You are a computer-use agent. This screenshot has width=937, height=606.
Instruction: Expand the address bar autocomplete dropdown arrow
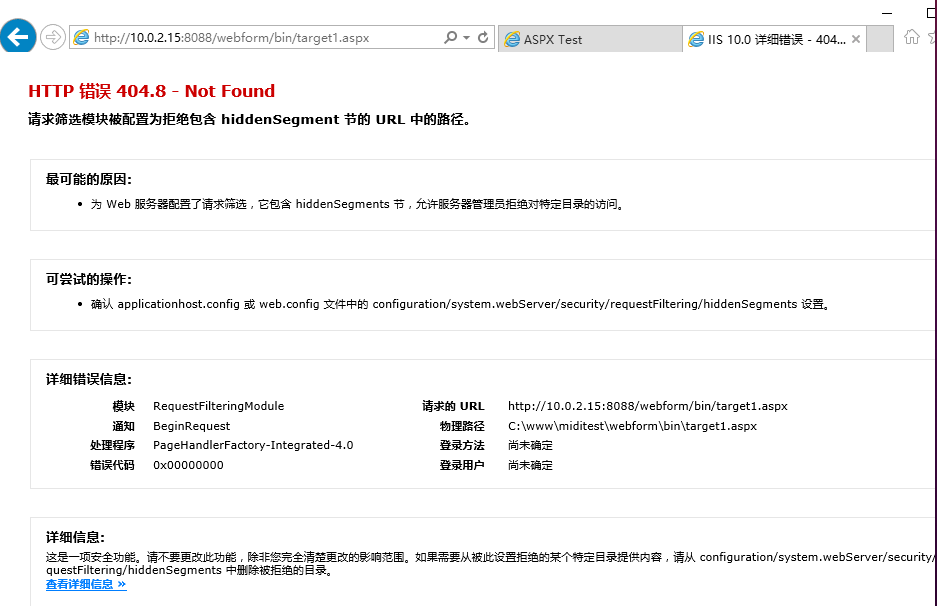(467, 38)
